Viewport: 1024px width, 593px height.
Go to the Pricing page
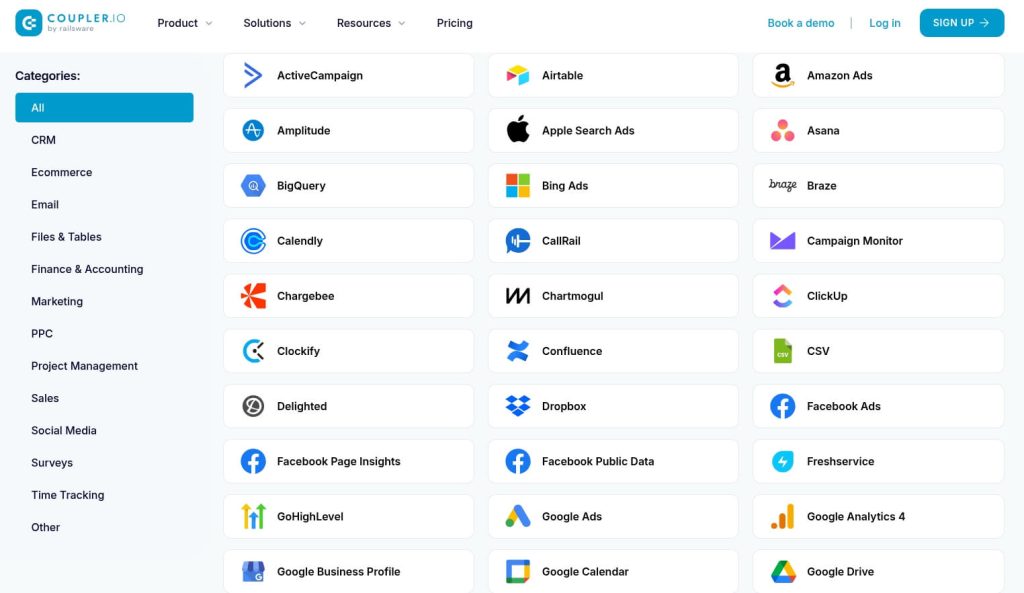(x=455, y=23)
